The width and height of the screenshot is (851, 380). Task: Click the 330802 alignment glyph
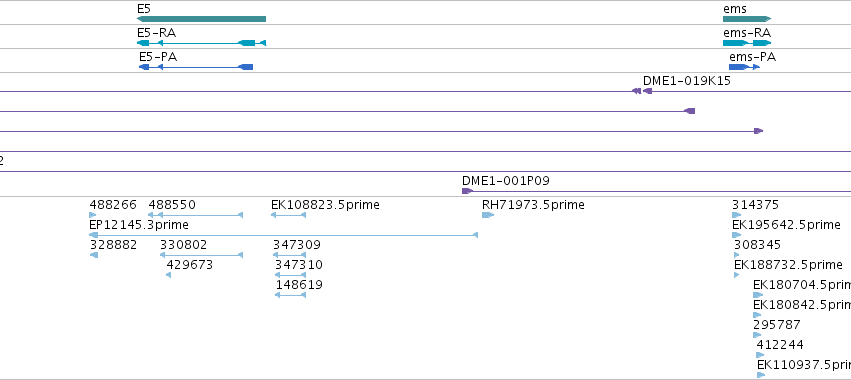pyautogui.click(x=201, y=255)
